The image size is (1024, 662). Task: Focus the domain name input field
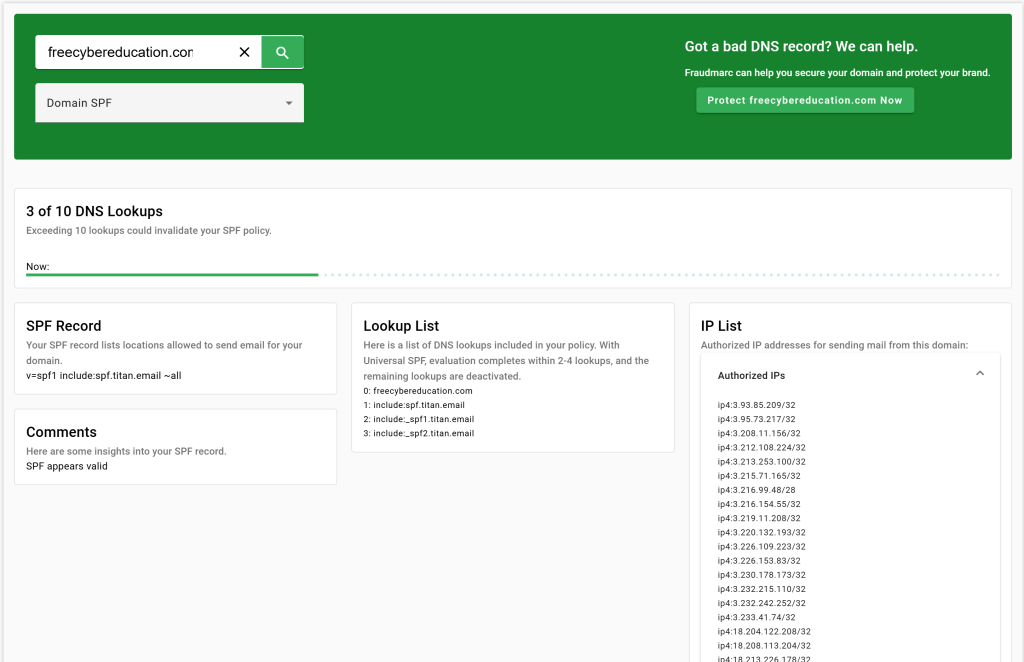130,52
